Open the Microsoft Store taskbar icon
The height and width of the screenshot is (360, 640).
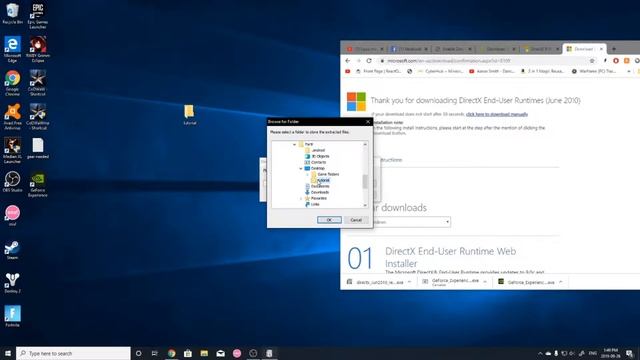click(x=188, y=353)
